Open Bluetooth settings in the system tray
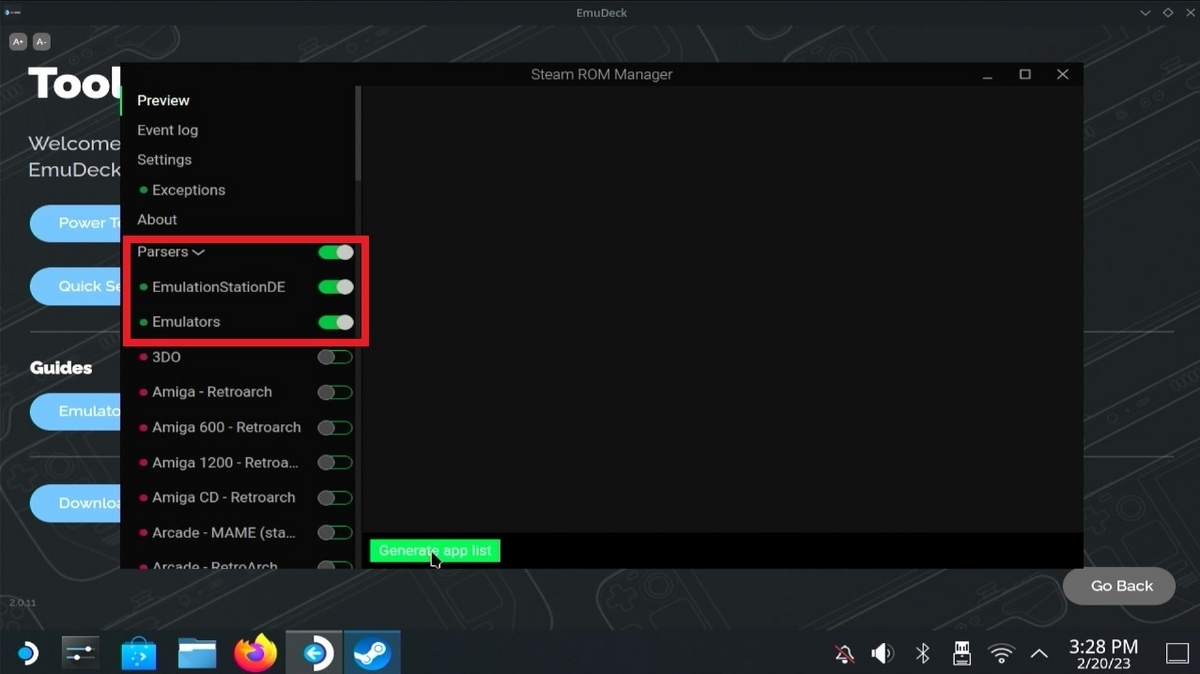 923,654
